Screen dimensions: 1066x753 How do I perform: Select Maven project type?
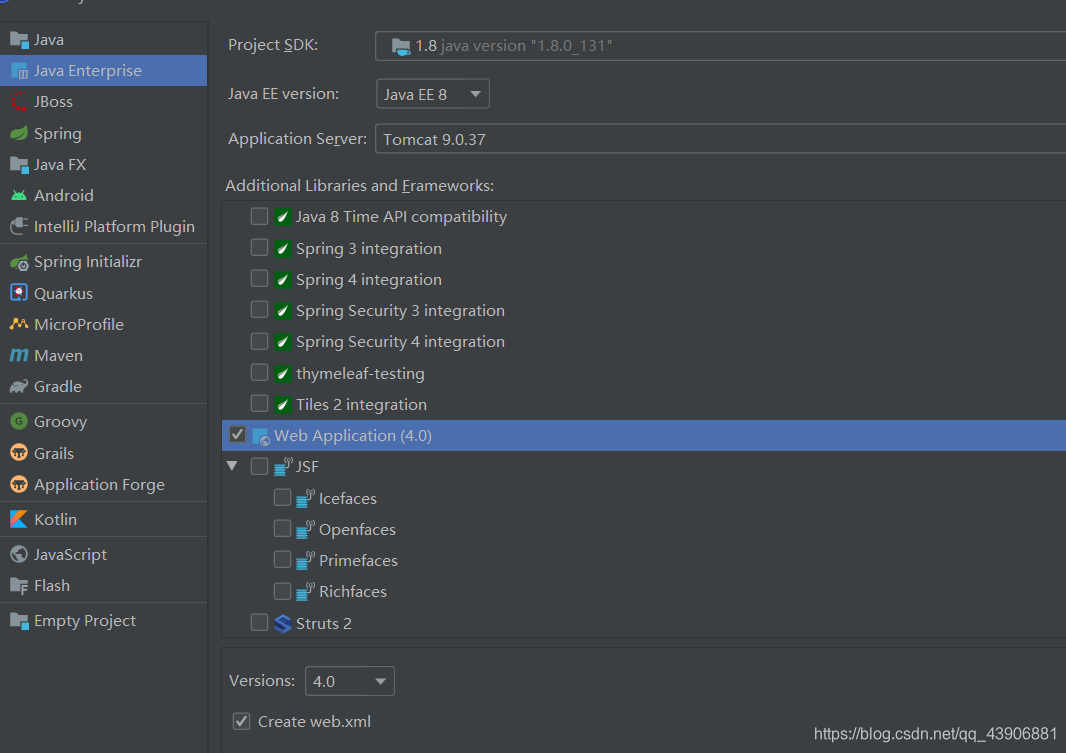[103, 355]
